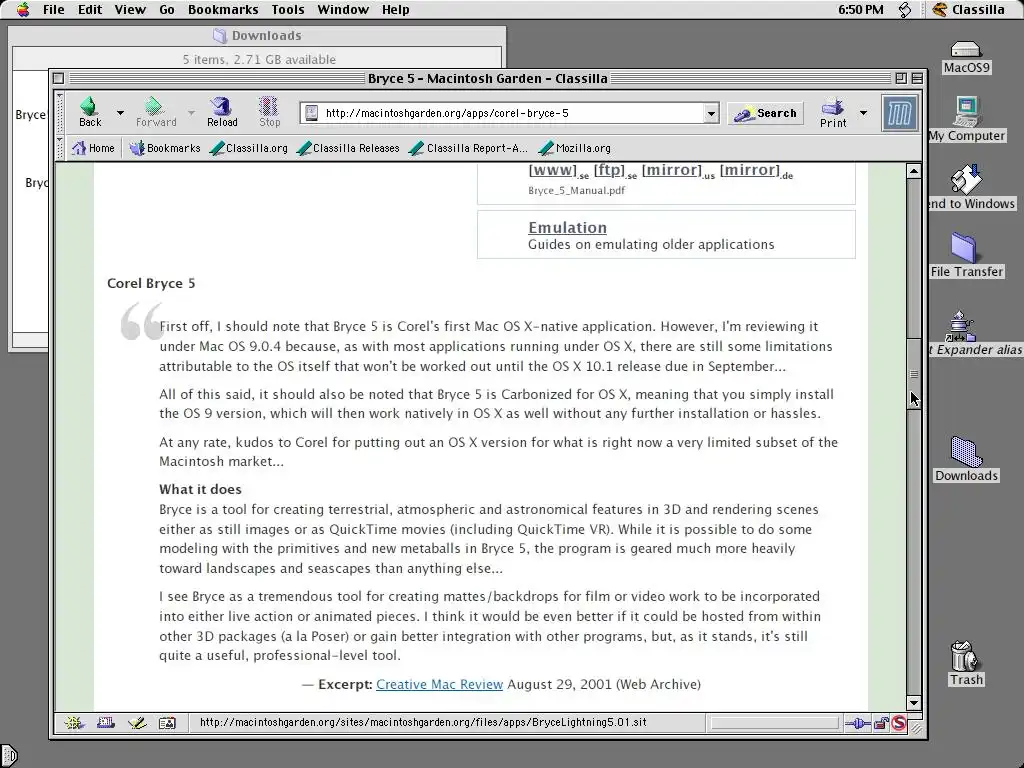The width and height of the screenshot is (1024, 768).
Task: Click the menu bar clock showing 6:50 PM
Action: click(x=860, y=10)
